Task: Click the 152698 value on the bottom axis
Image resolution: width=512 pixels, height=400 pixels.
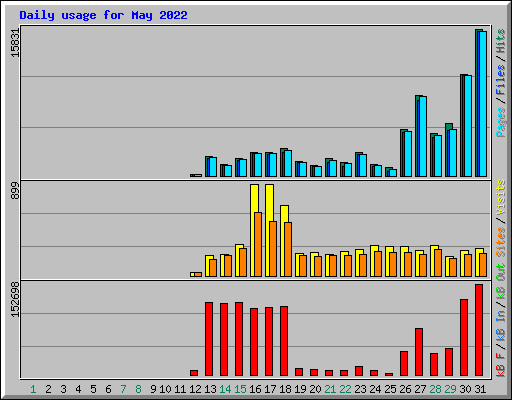Action: click(x=15, y=299)
